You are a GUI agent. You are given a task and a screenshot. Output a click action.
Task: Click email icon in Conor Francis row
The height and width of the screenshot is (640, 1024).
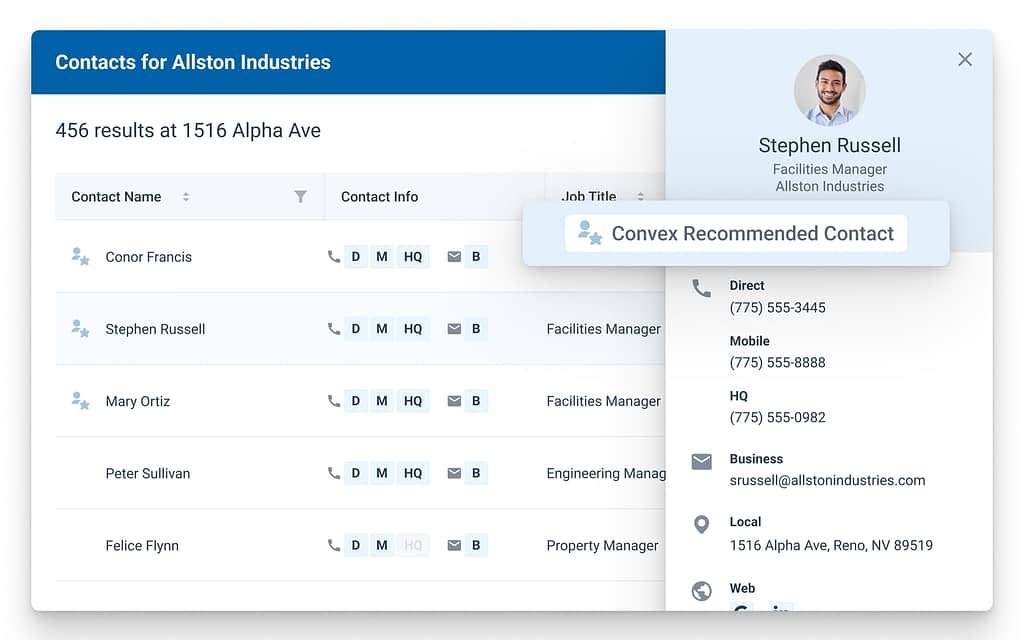pos(454,257)
